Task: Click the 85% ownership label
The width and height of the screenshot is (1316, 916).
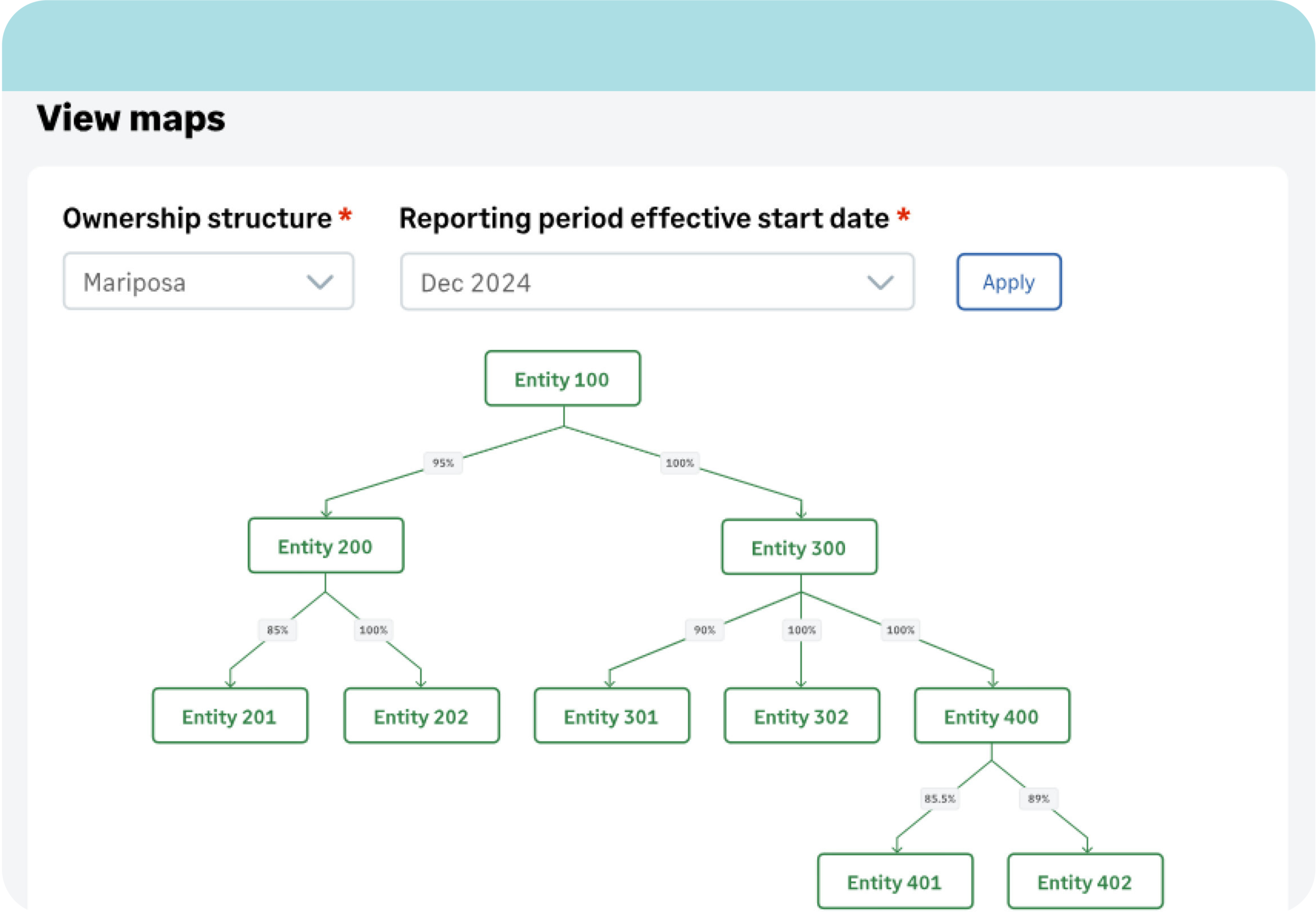Action: coord(278,630)
